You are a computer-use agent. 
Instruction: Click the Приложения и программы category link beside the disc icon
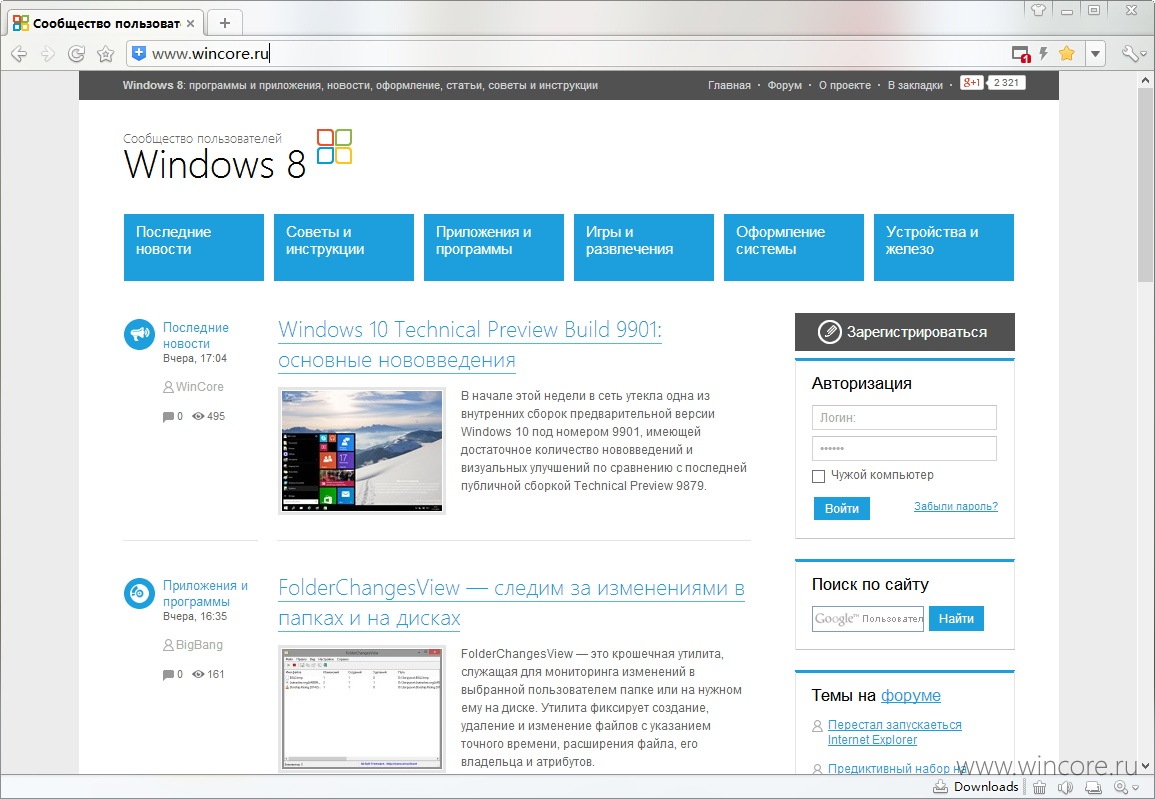pyautogui.click(x=206, y=593)
